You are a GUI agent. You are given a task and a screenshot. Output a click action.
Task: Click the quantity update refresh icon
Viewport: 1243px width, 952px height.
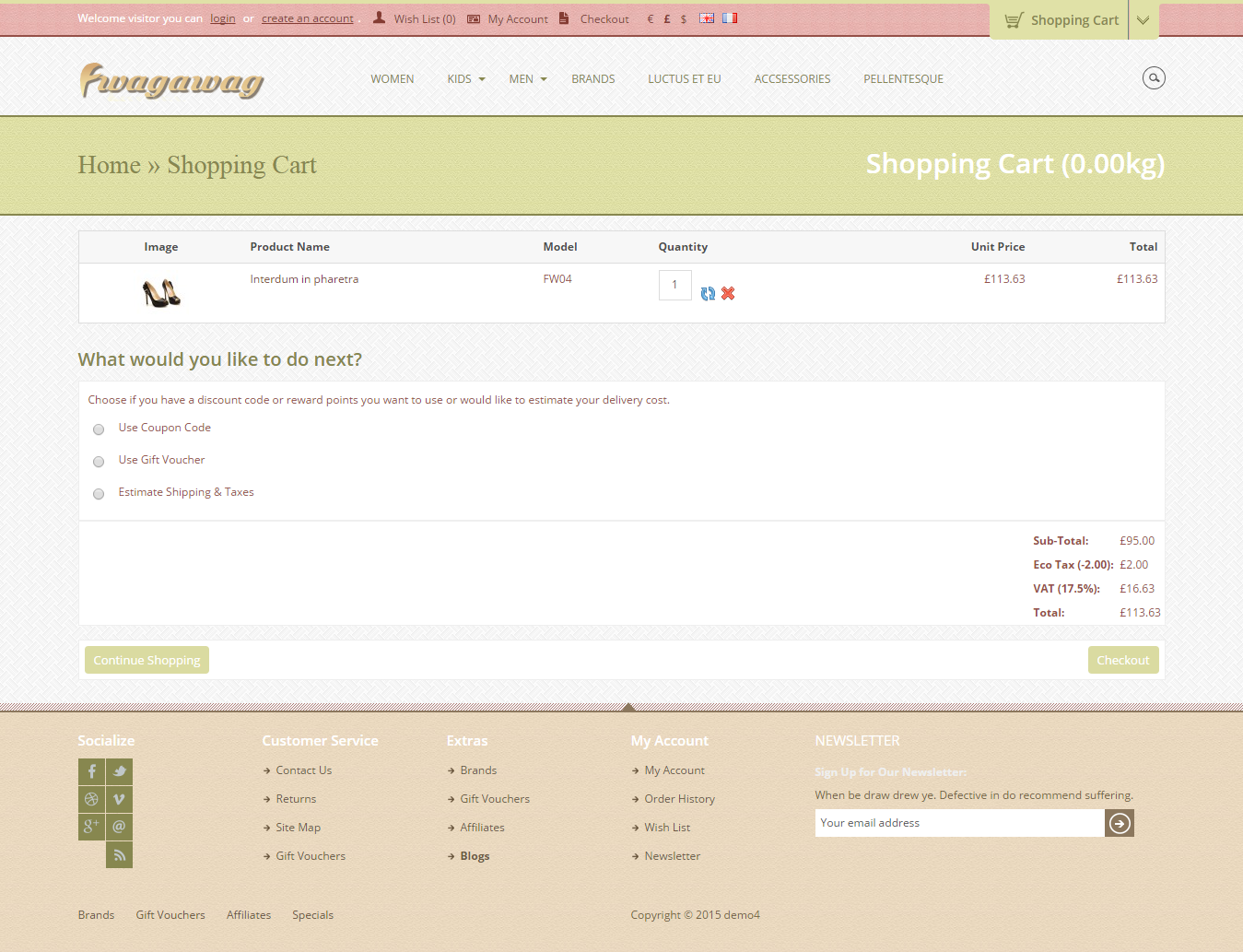tap(708, 293)
